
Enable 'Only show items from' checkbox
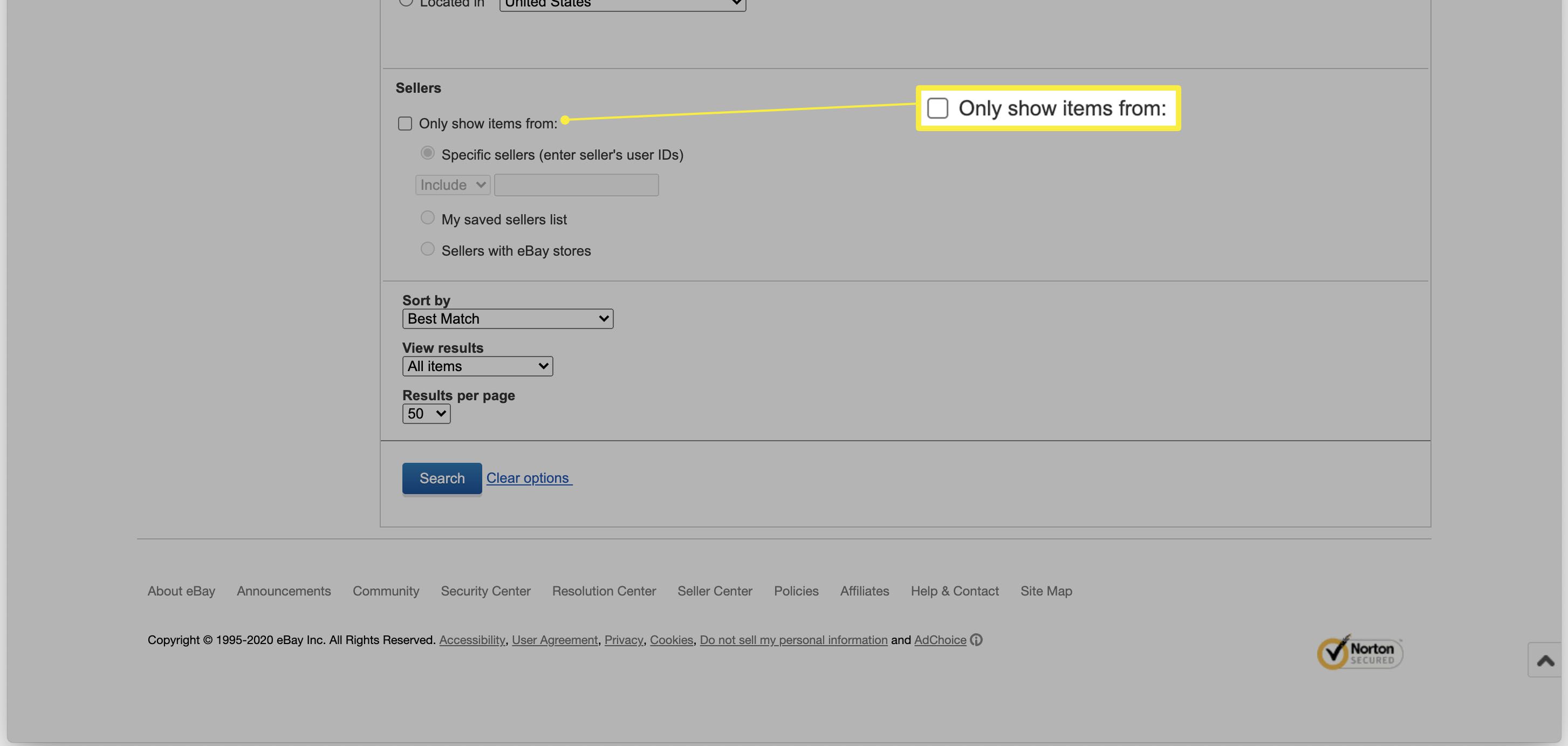(x=404, y=123)
